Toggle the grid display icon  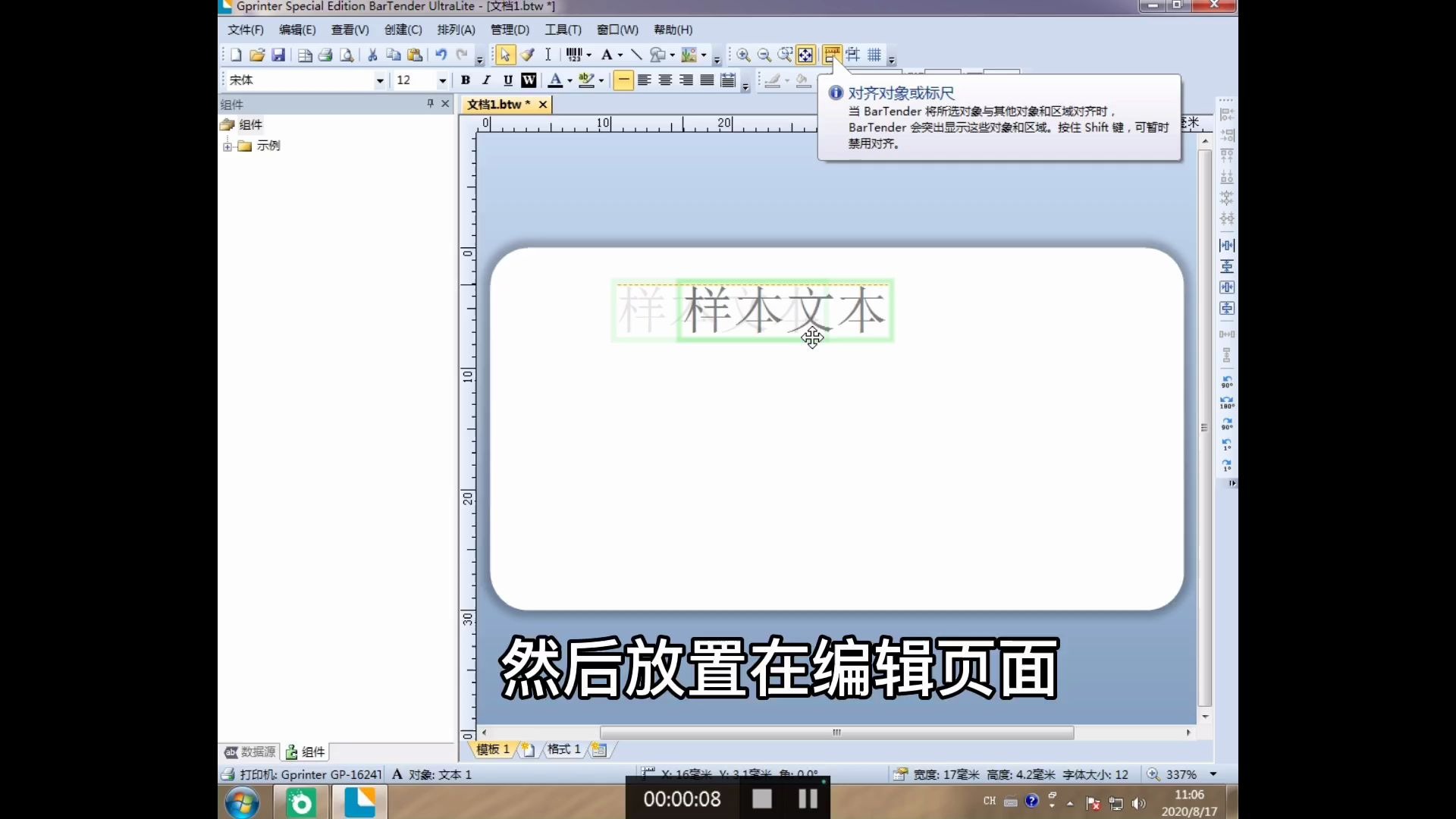(x=874, y=55)
